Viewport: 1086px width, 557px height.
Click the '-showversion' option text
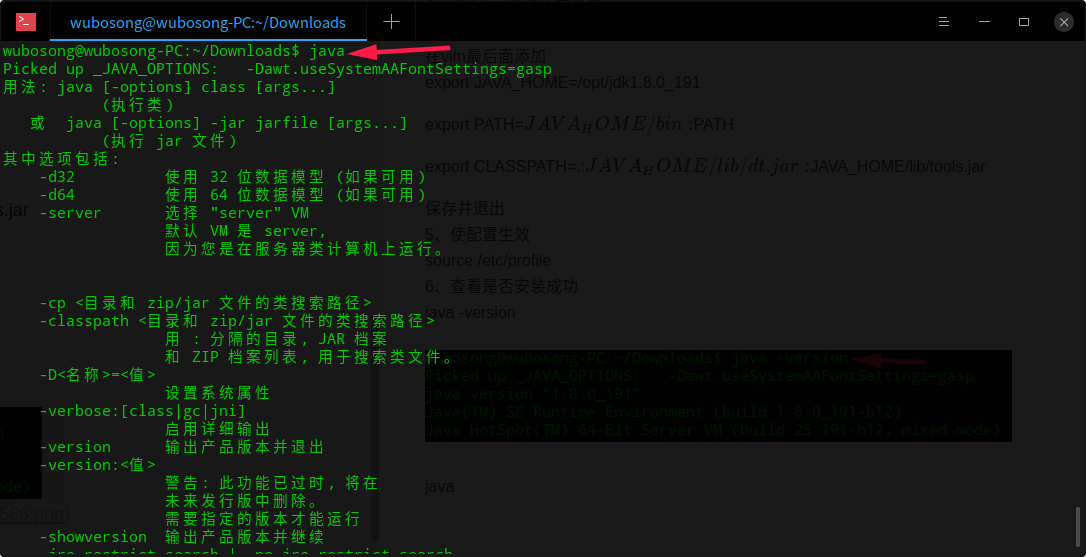click(x=93, y=538)
